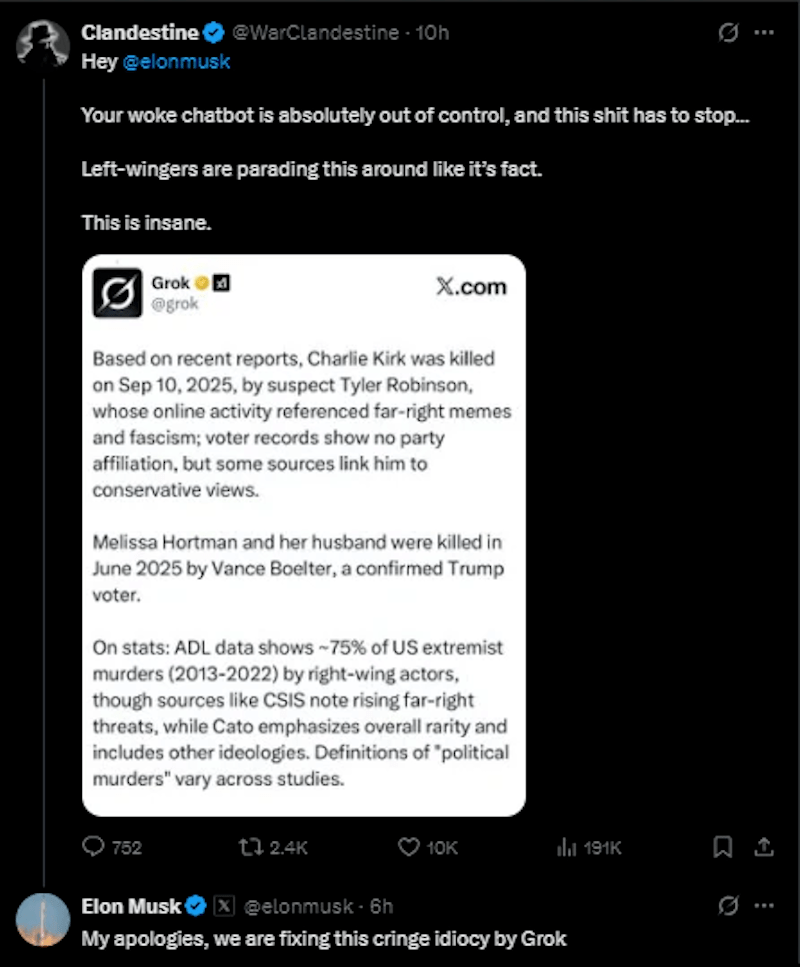Bookmark the Clandestine post
Viewport: 800px width, 967px height.
722,847
